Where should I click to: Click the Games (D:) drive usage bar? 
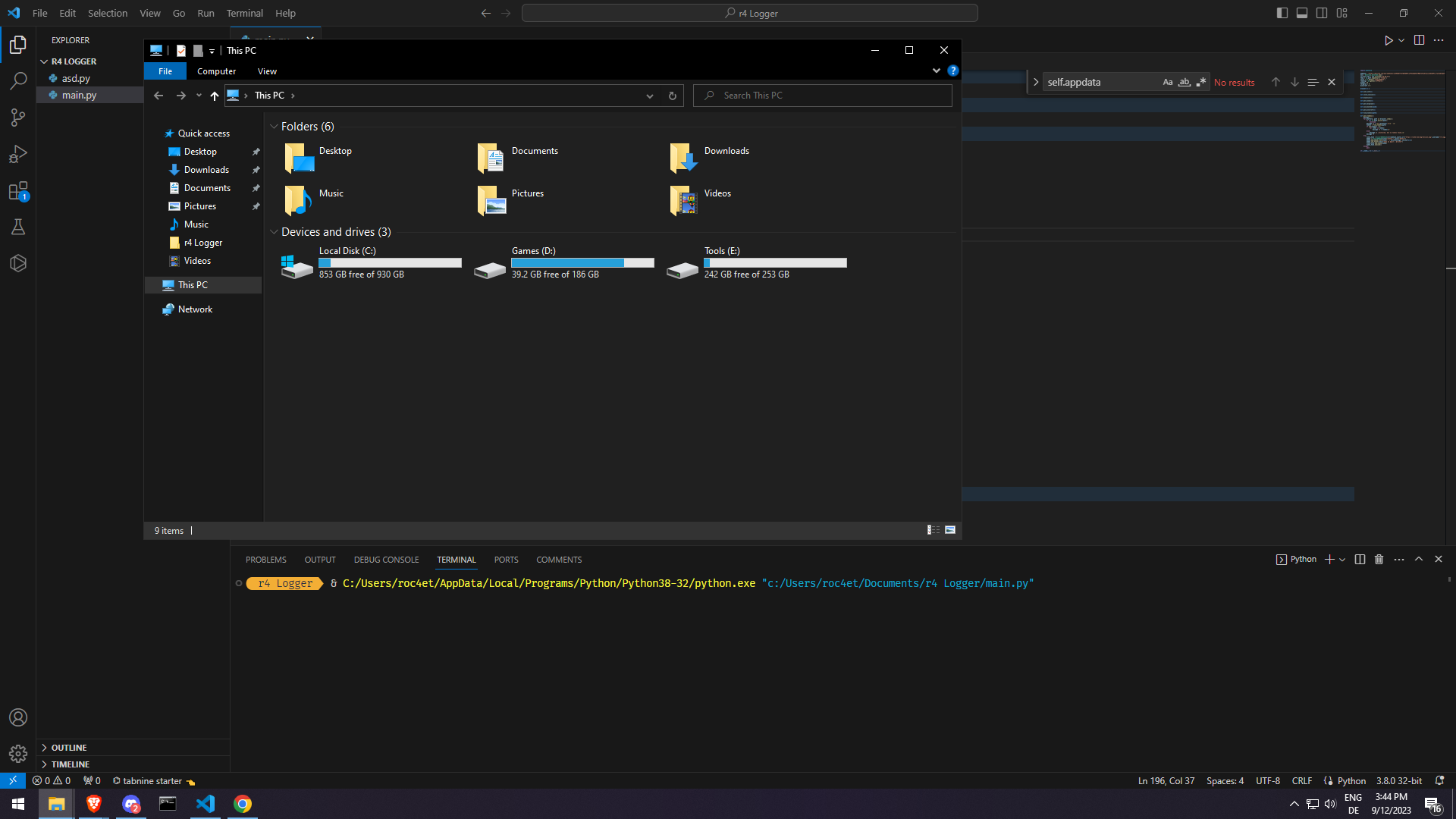(582, 263)
